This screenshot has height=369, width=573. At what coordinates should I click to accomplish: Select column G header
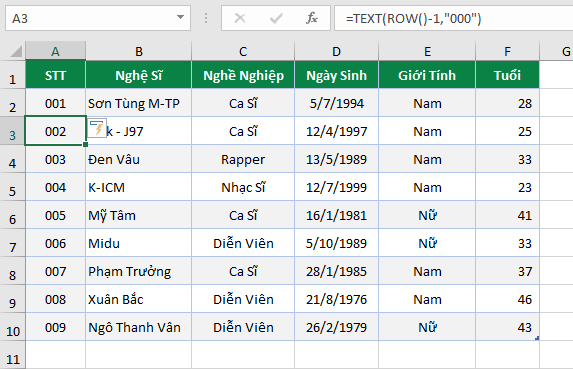coord(557,52)
